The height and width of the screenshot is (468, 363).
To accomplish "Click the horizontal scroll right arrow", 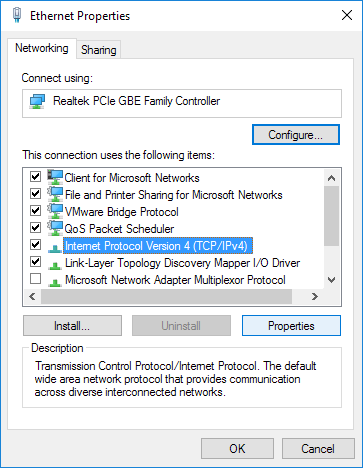I will (314, 296).
